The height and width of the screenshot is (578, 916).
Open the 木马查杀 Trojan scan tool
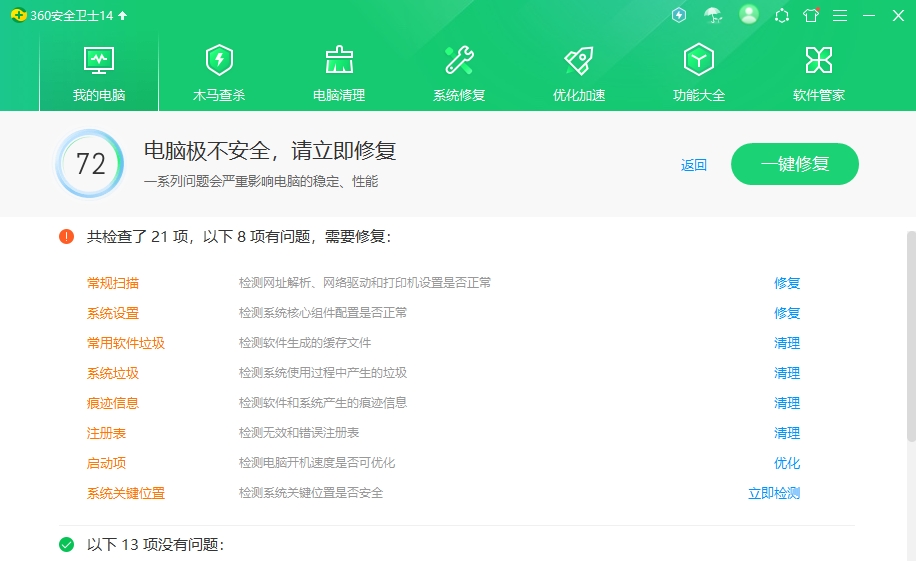[x=218, y=70]
